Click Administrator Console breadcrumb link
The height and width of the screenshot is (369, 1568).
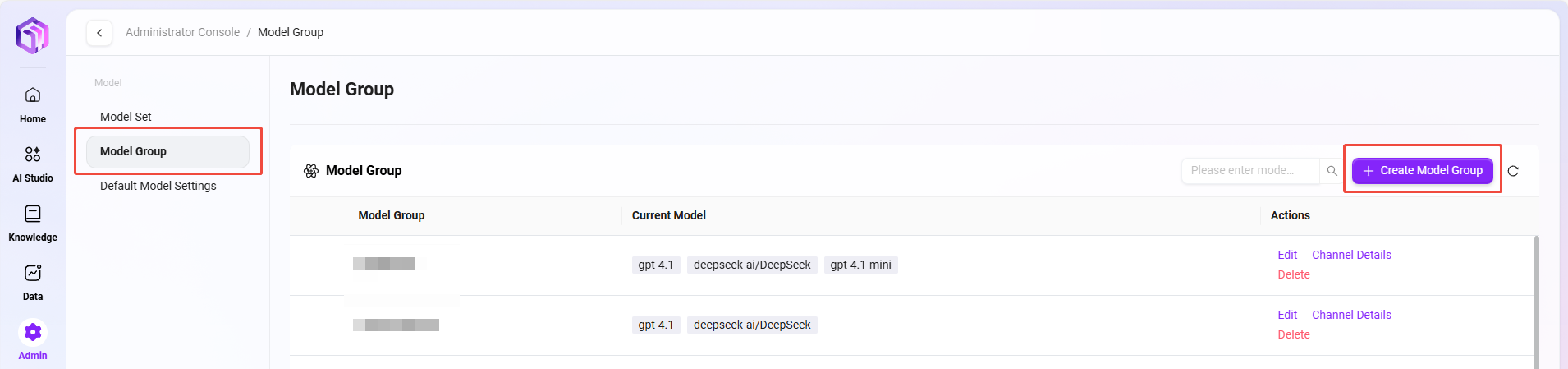pos(182,32)
